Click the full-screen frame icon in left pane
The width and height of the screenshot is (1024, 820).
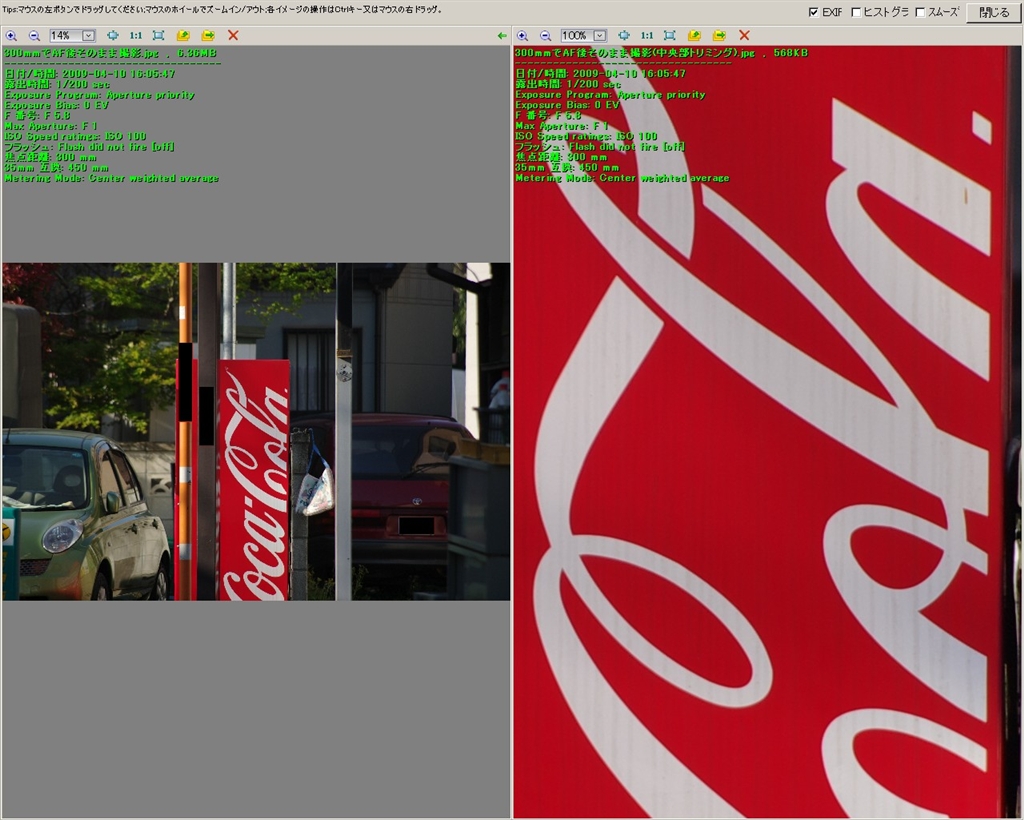pyautogui.click(x=158, y=36)
